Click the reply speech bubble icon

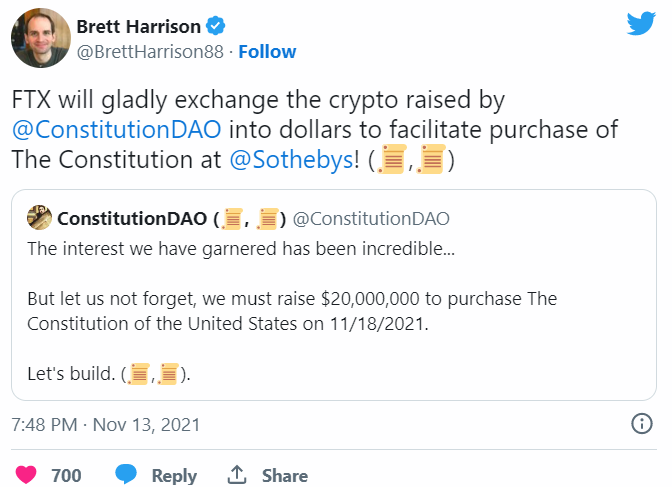[x=126, y=475]
